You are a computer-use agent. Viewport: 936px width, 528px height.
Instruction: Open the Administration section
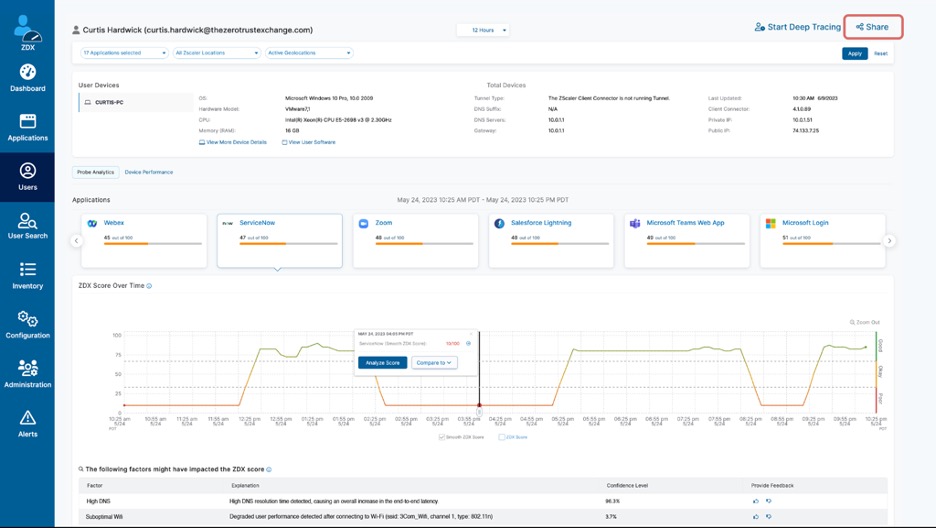pyautogui.click(x=27, y=374)
